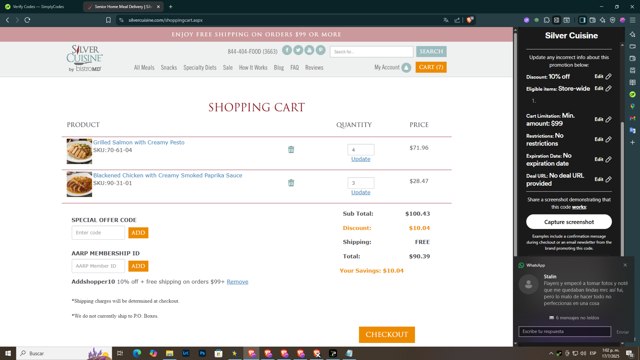The width and height of the screenshot is (640, 360).
Task: Click the Silver Cuisine logo
Action: [84, 58]
